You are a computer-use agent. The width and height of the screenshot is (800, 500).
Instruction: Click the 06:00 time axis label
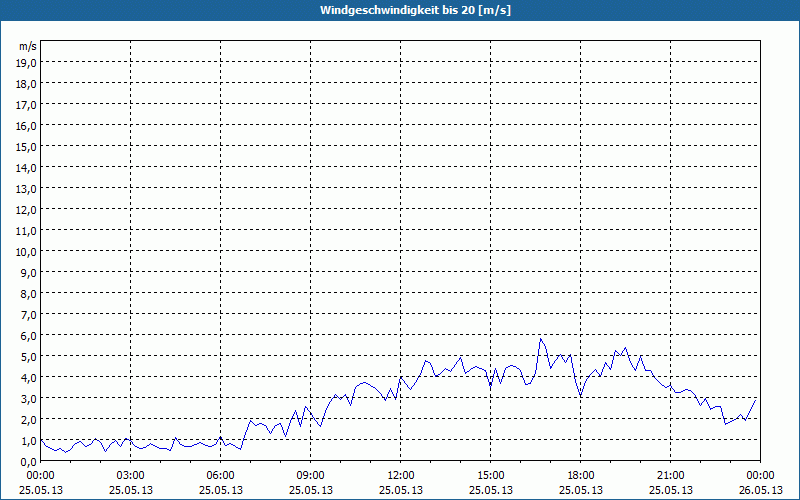220,476
